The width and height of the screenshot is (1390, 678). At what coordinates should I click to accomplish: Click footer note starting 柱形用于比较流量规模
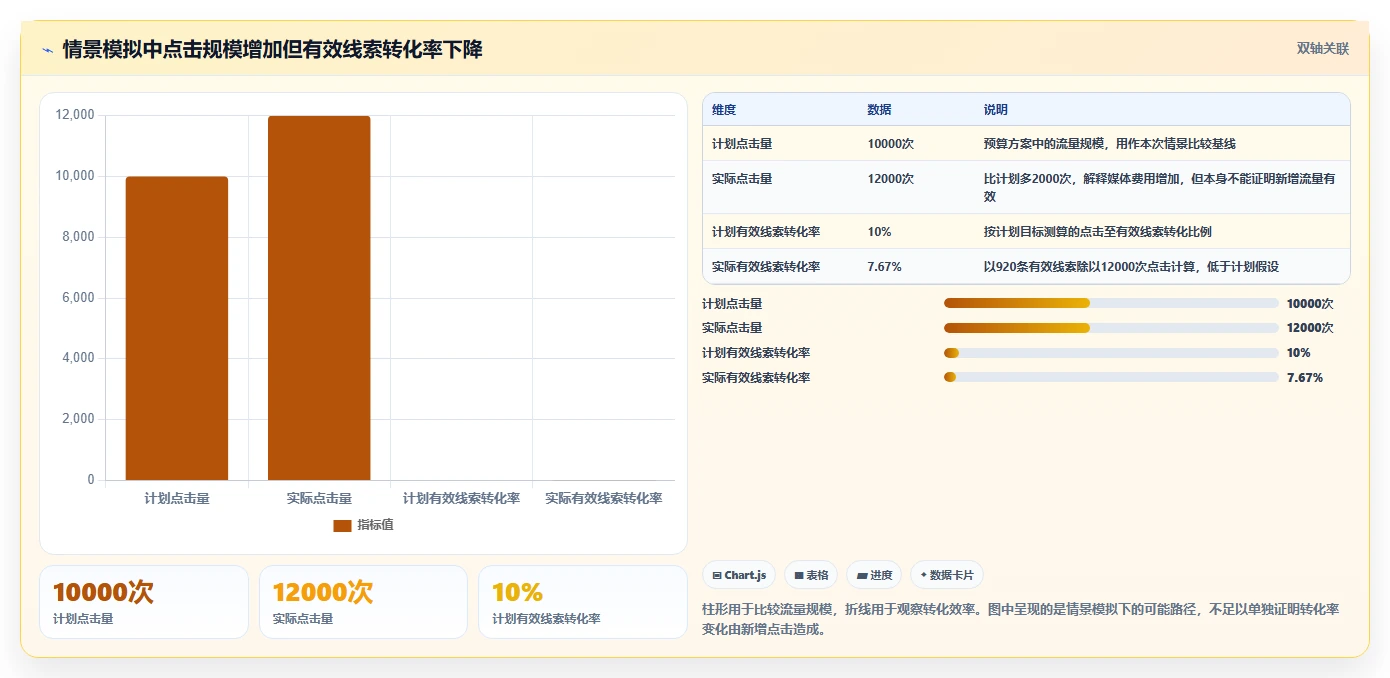pos(1021,619)
